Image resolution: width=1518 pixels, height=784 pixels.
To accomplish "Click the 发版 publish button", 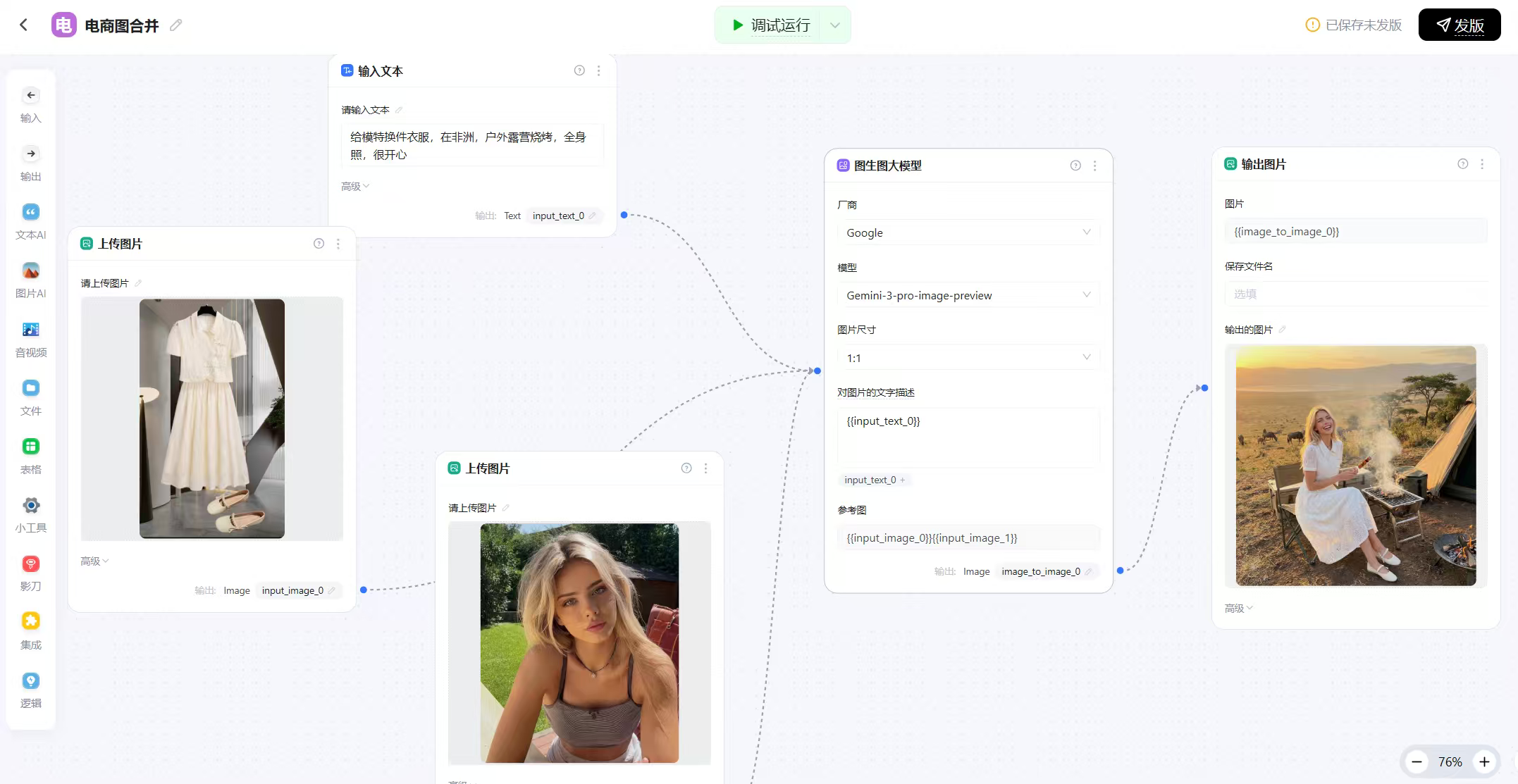I will pyautogui.click(x=1459, y=25).
